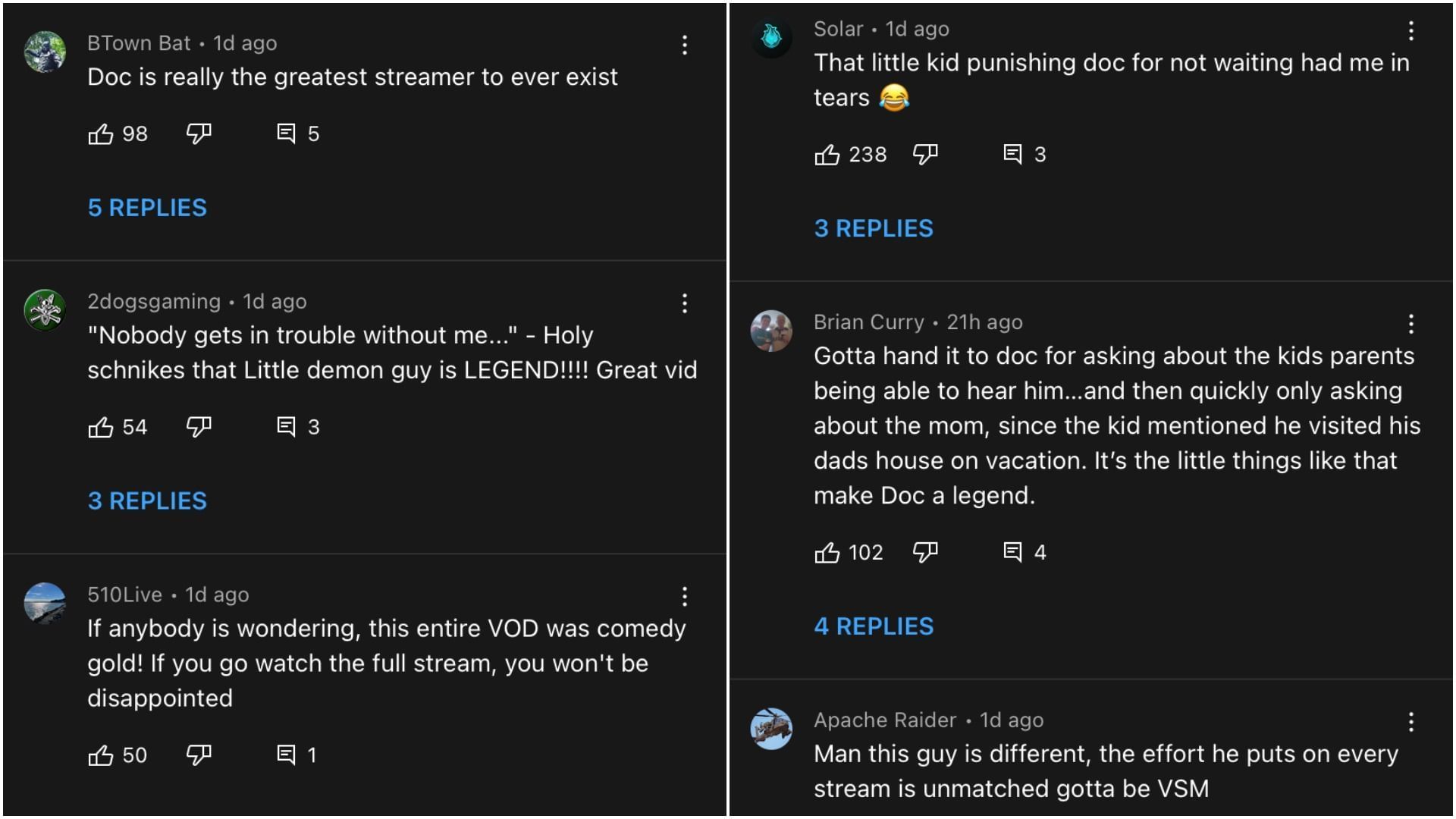The height and width of the screenshot is (819, 1456).
Task: Like the 2dogsgaming comment
Action: coord(101,428)
